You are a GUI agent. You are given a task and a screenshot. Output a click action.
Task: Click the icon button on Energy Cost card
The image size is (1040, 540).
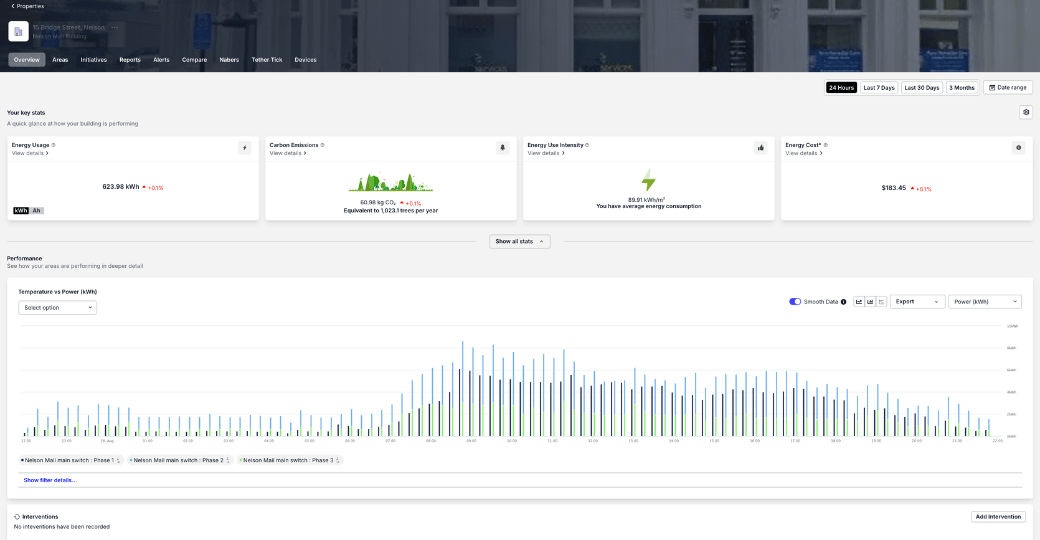(x=1019, y=147)
